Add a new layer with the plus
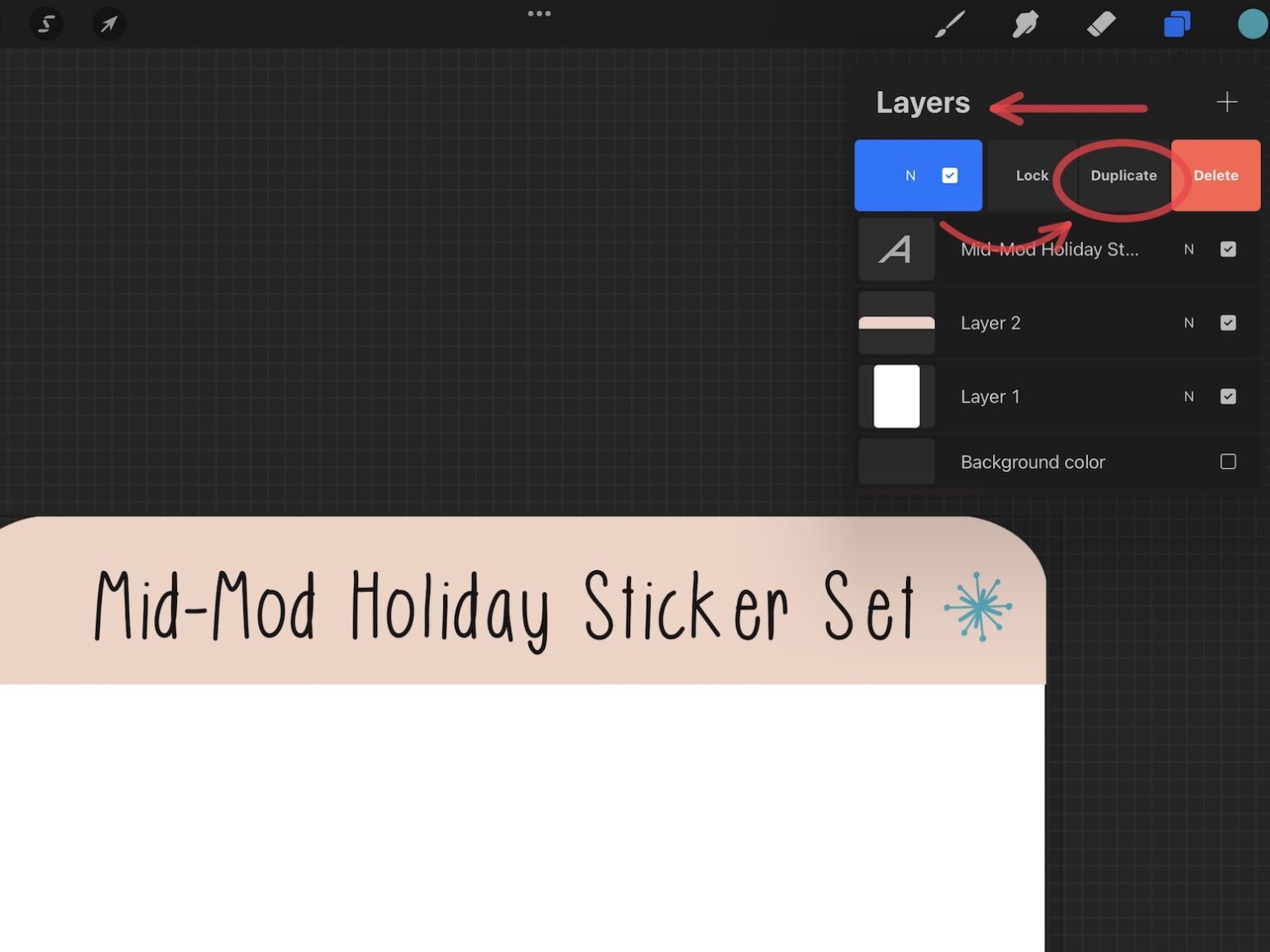 [x=1227, y=102]
